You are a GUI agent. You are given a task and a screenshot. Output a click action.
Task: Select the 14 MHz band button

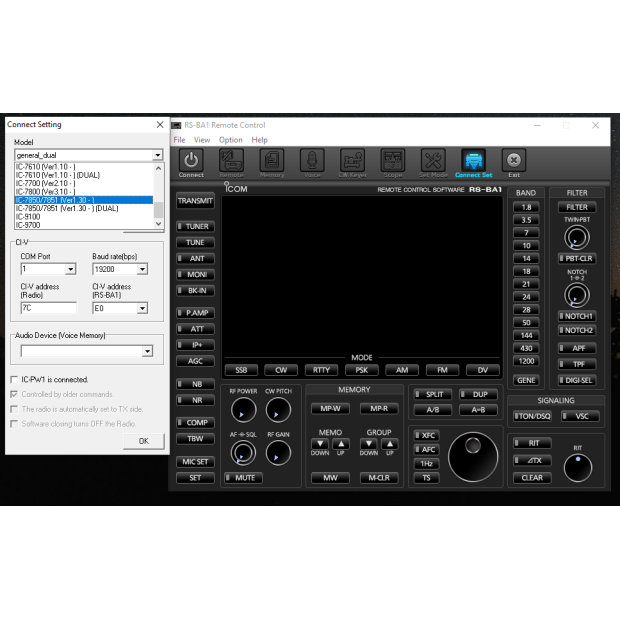[526, 259]
